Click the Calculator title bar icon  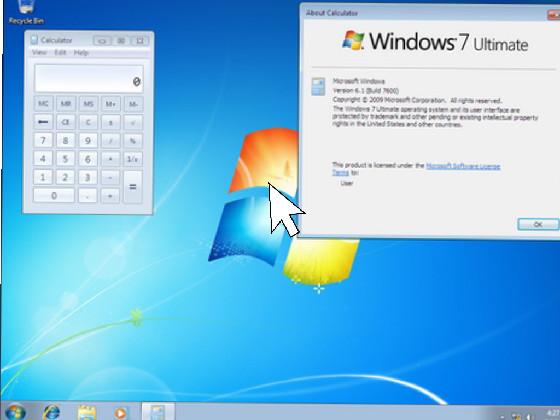pyautogui.click(x=34, y=40)
